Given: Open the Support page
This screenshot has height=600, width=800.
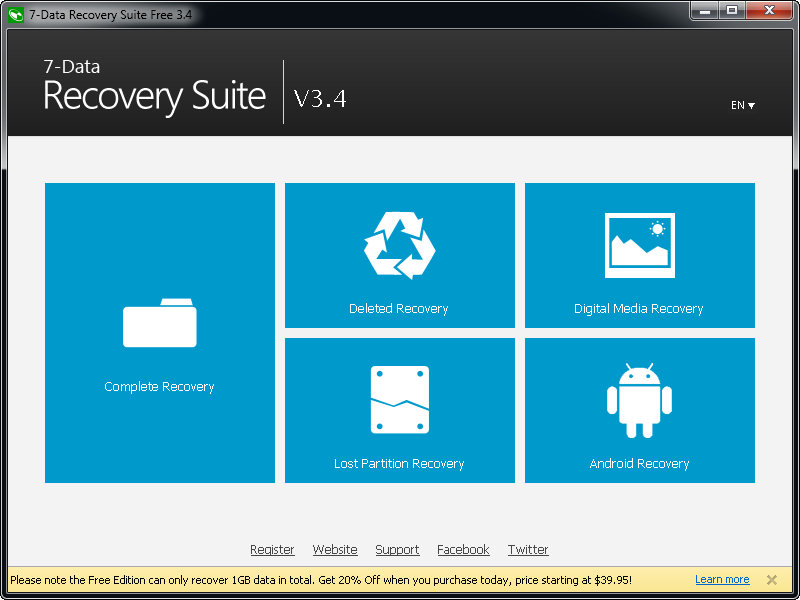Looking at the screenshot, I should coord(397,549).
